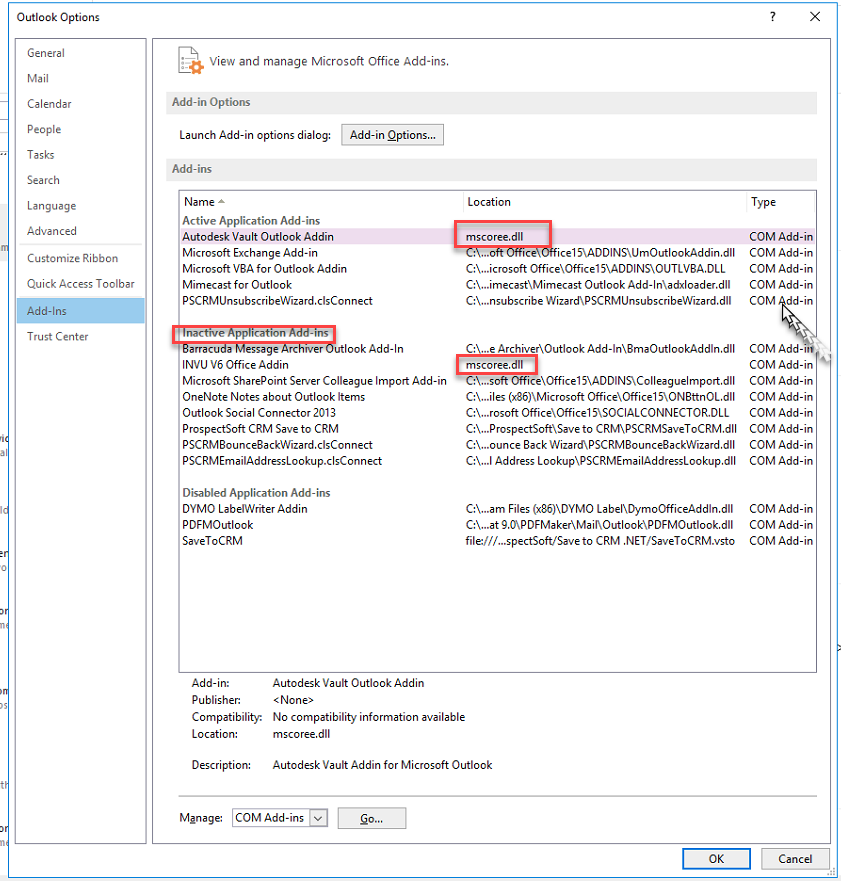The image size is (841, 881).
Task: Select Microsoft SharePoint Server Colleague Import Add-in
Action: point(497,381)
